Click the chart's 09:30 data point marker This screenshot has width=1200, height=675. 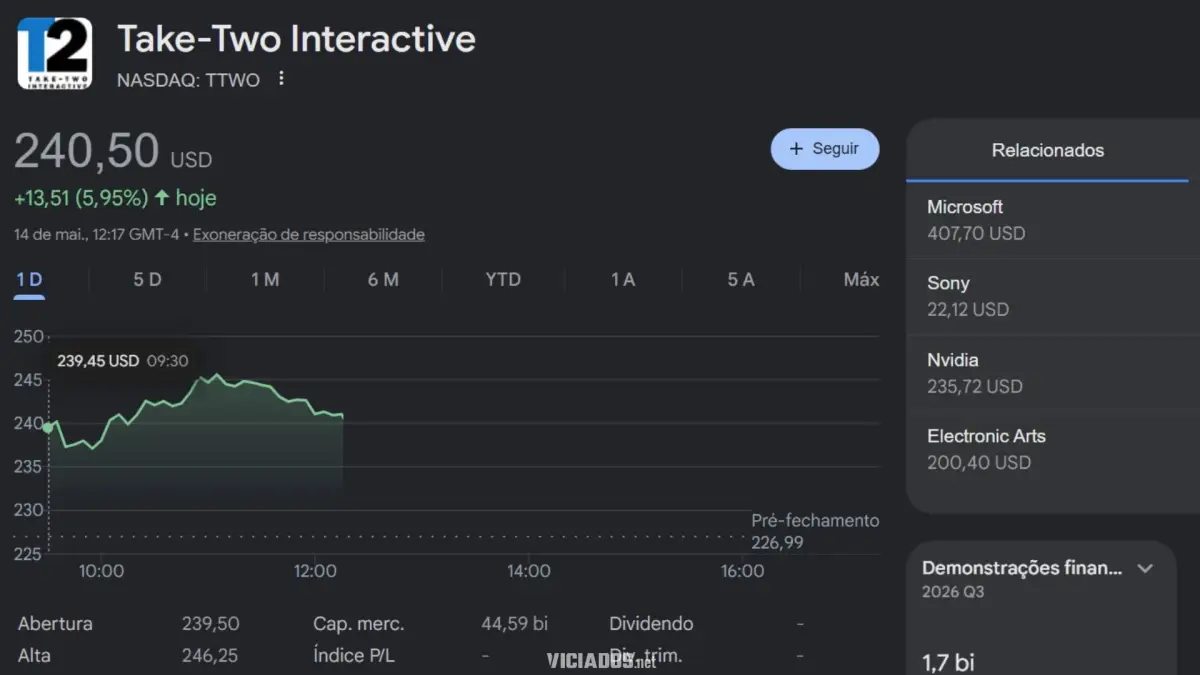47,427
